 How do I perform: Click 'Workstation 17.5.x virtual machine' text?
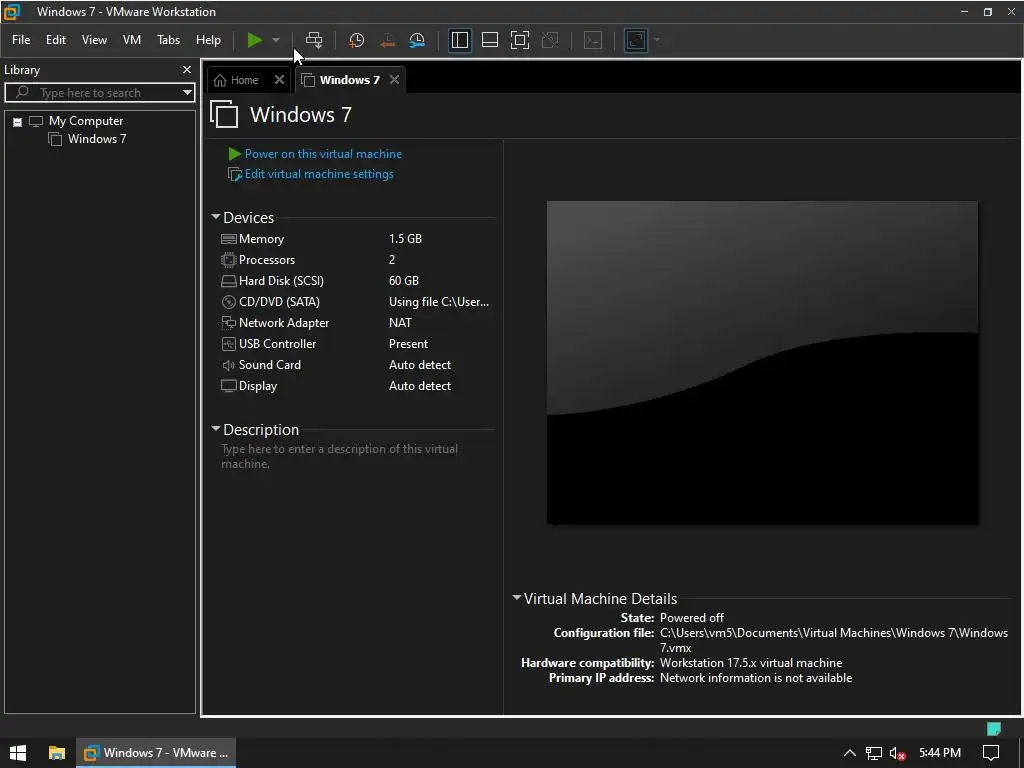[x=751, y=663]
